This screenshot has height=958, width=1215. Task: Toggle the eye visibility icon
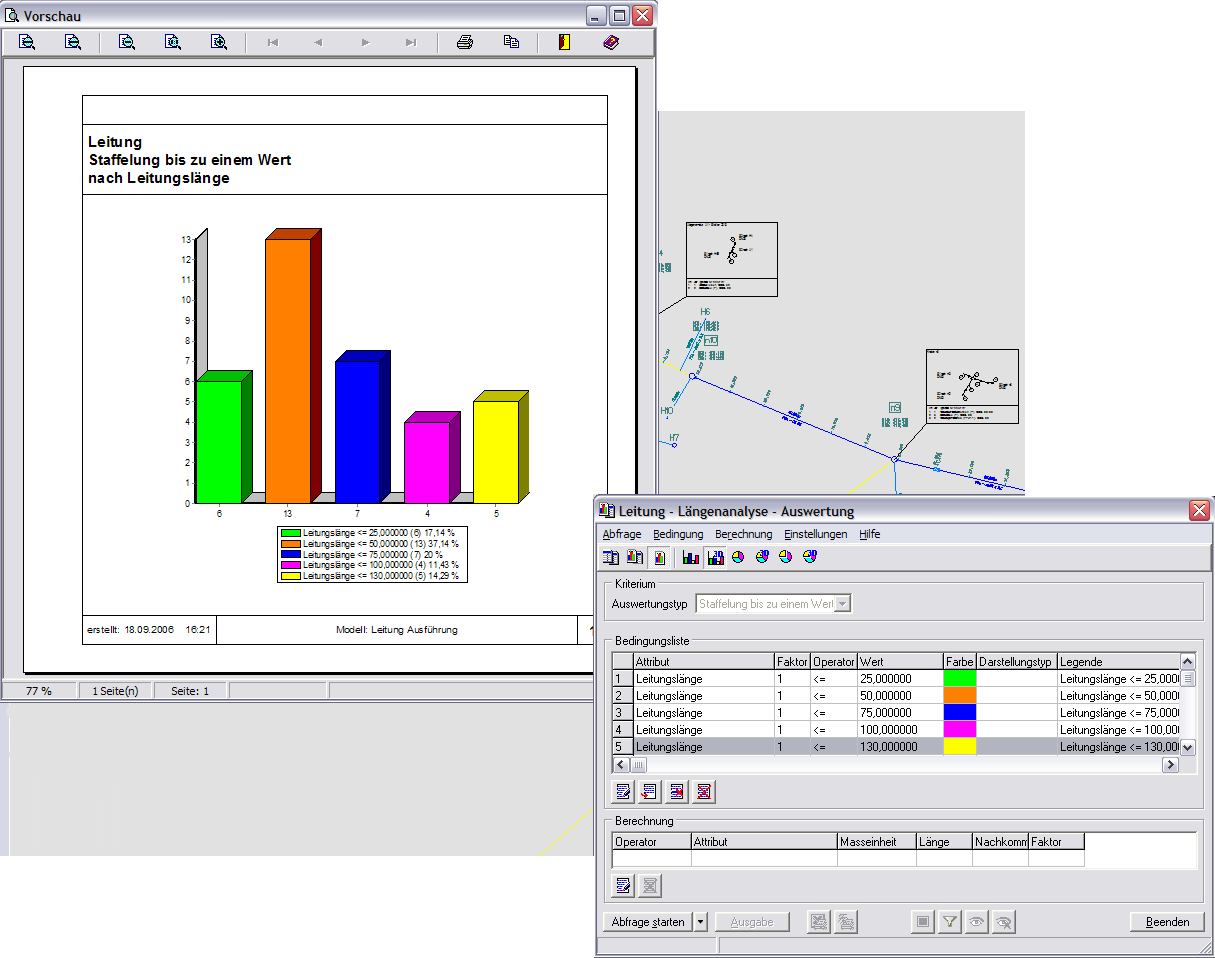point(977,922)
